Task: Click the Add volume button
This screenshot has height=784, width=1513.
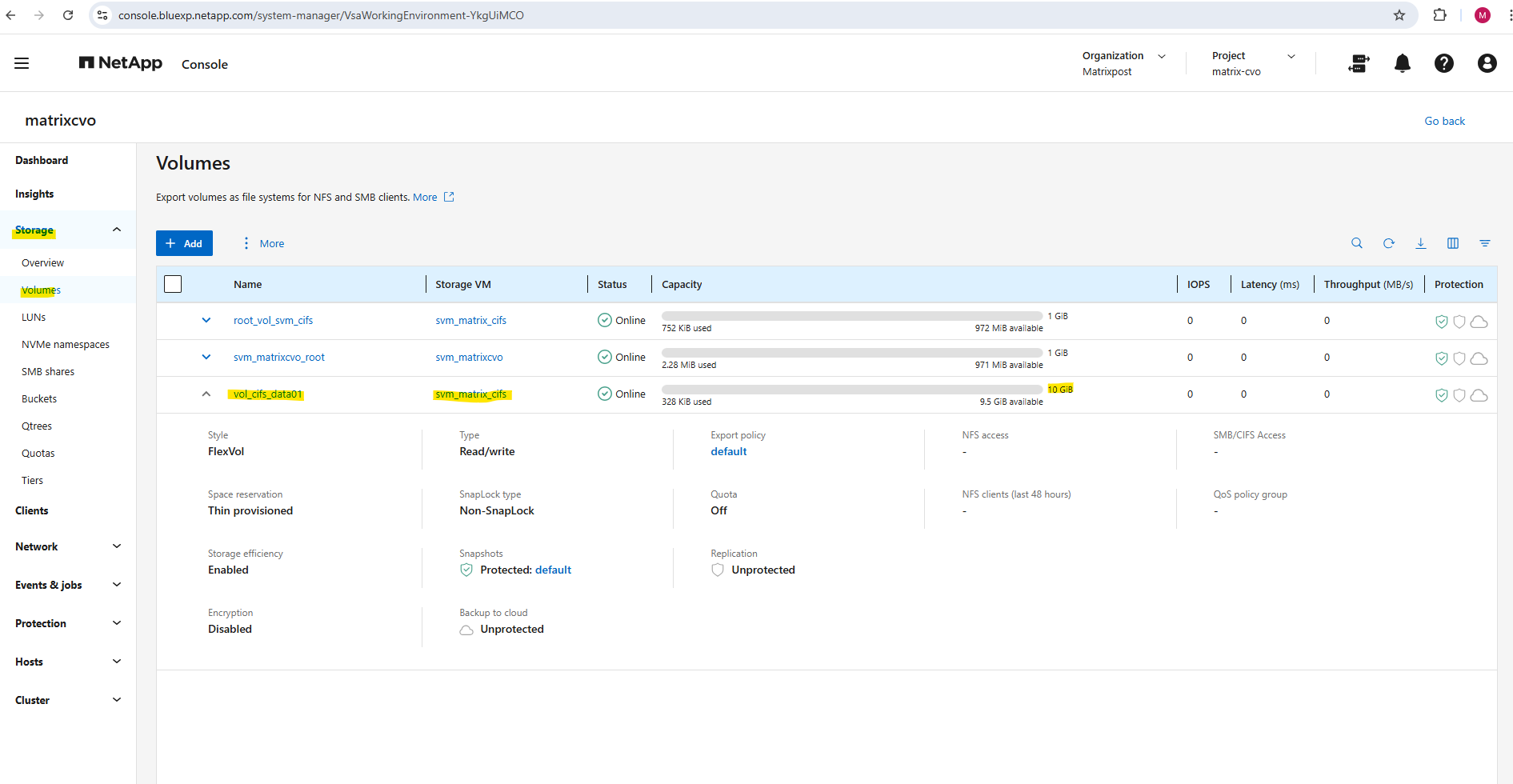Action: click(184, 243)
